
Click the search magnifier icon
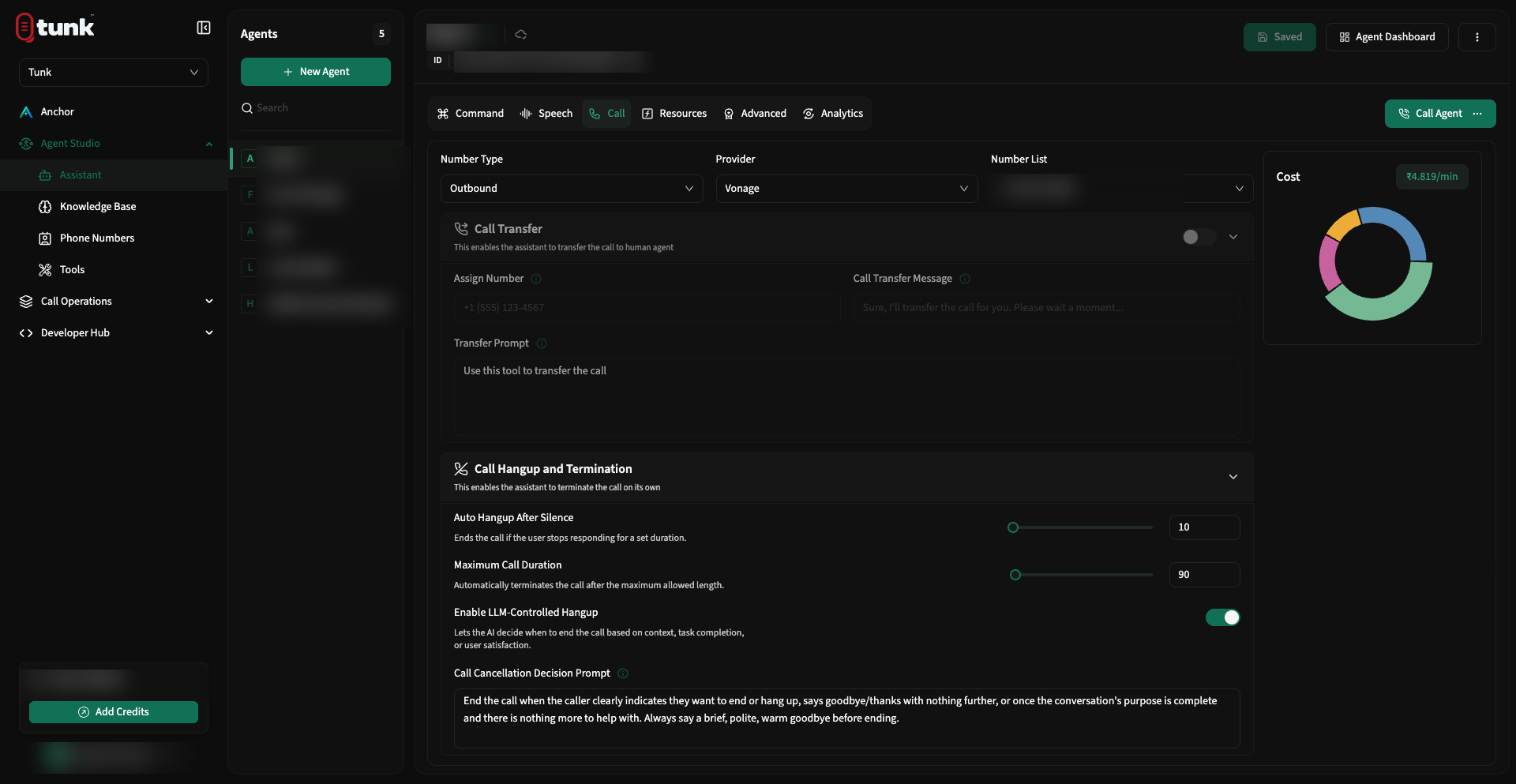[x=247, y=108]
